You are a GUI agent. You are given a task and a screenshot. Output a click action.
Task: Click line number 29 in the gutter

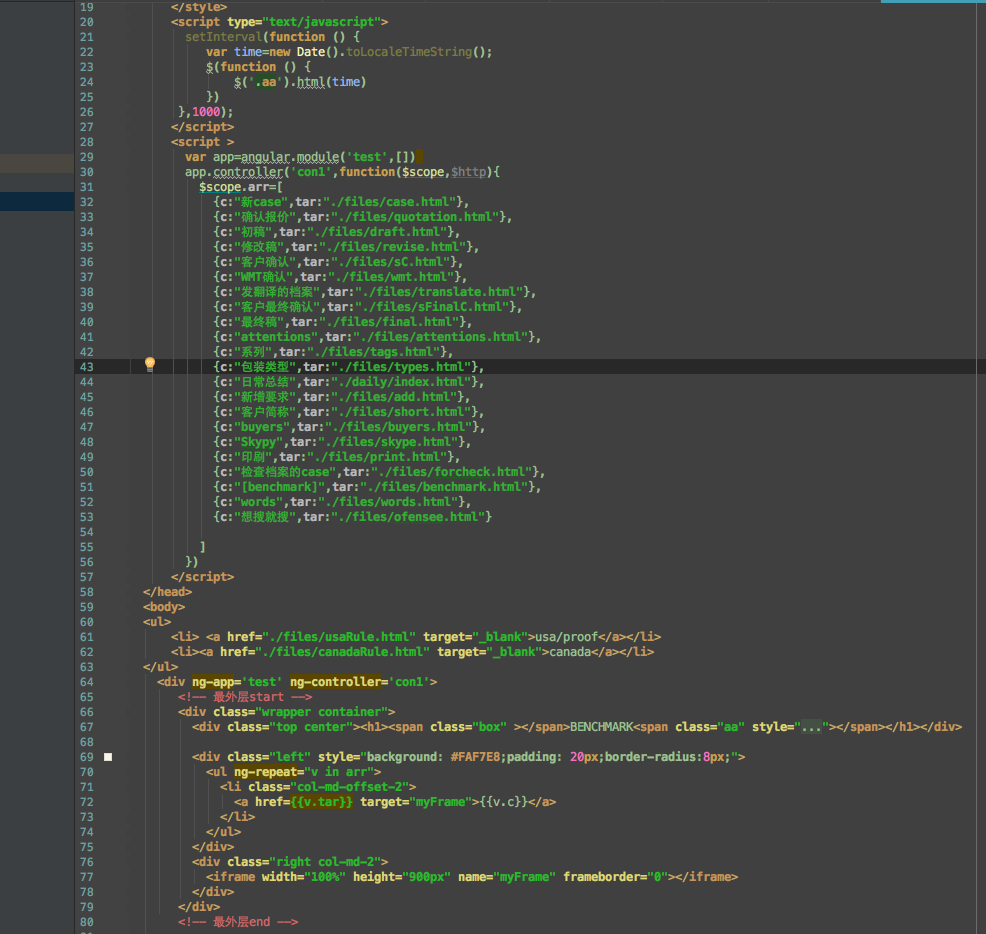click(87, 157)
